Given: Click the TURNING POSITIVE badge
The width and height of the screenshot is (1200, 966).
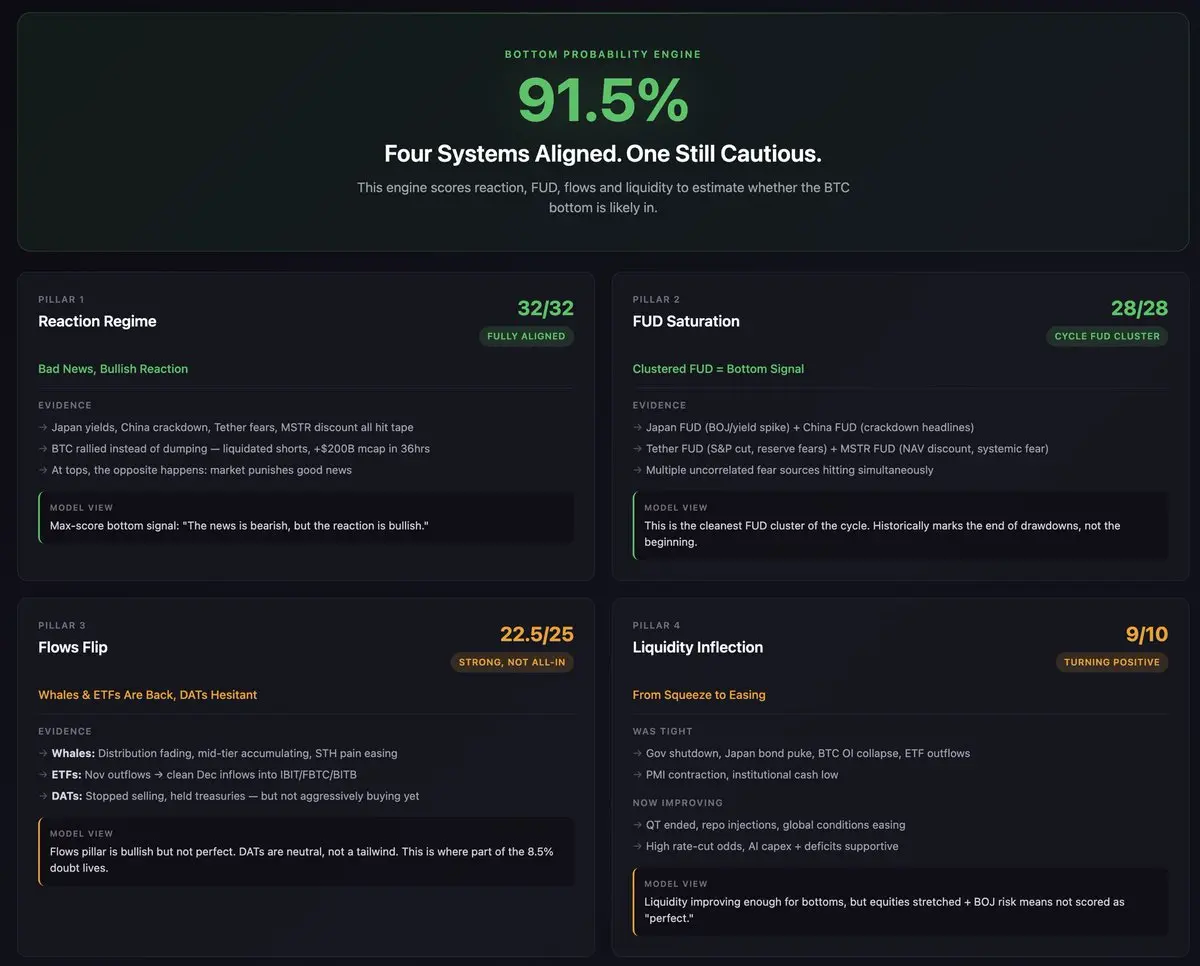Looking at the screenshot, I should pos(1111,662).
